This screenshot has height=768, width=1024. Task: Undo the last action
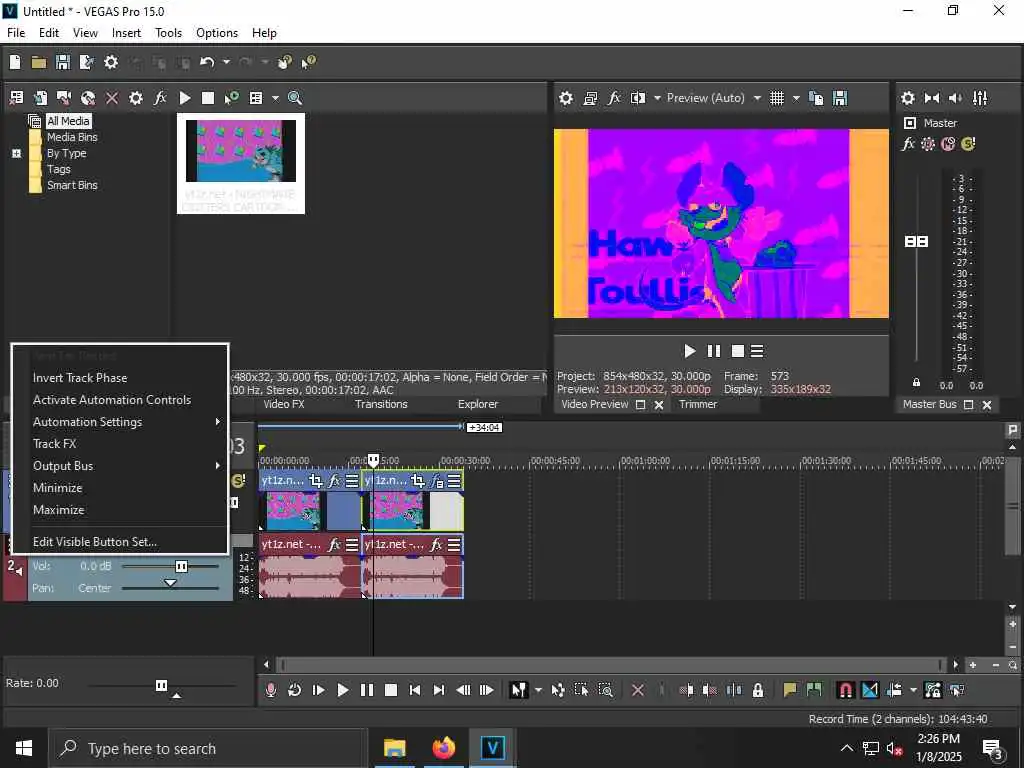pos(207,62)
